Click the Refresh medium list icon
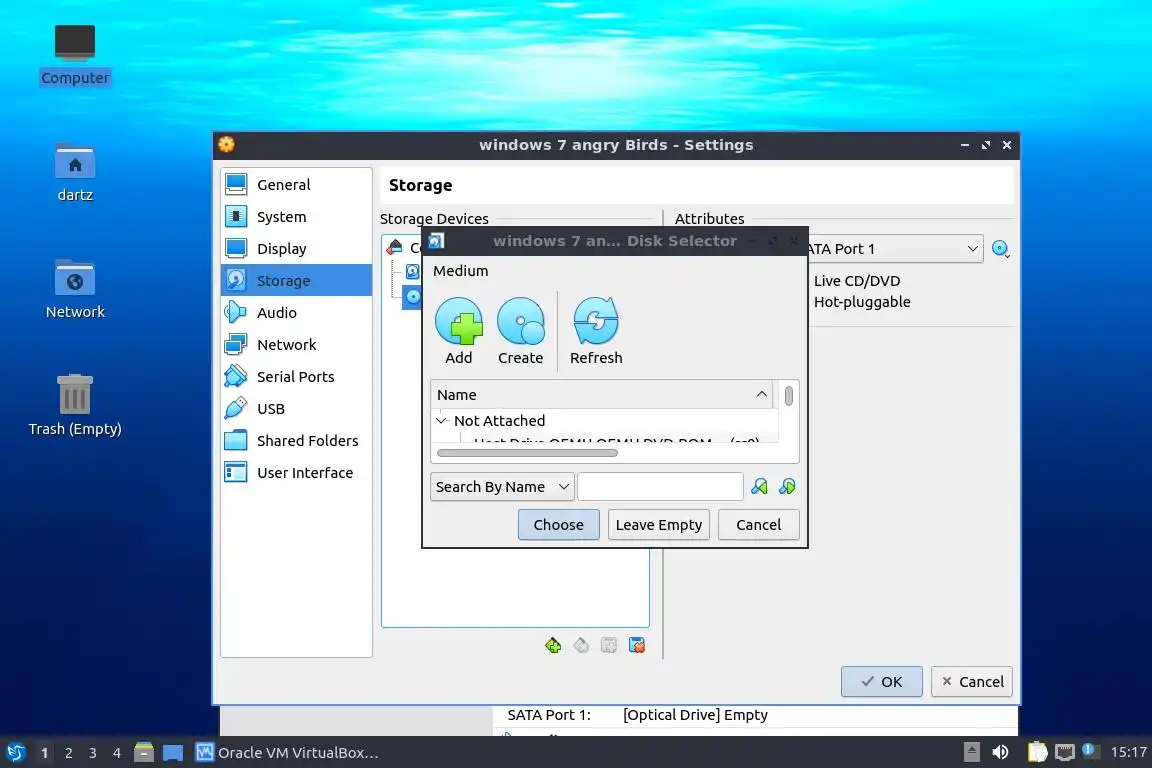1152x768 pixels. click(596, 321)
